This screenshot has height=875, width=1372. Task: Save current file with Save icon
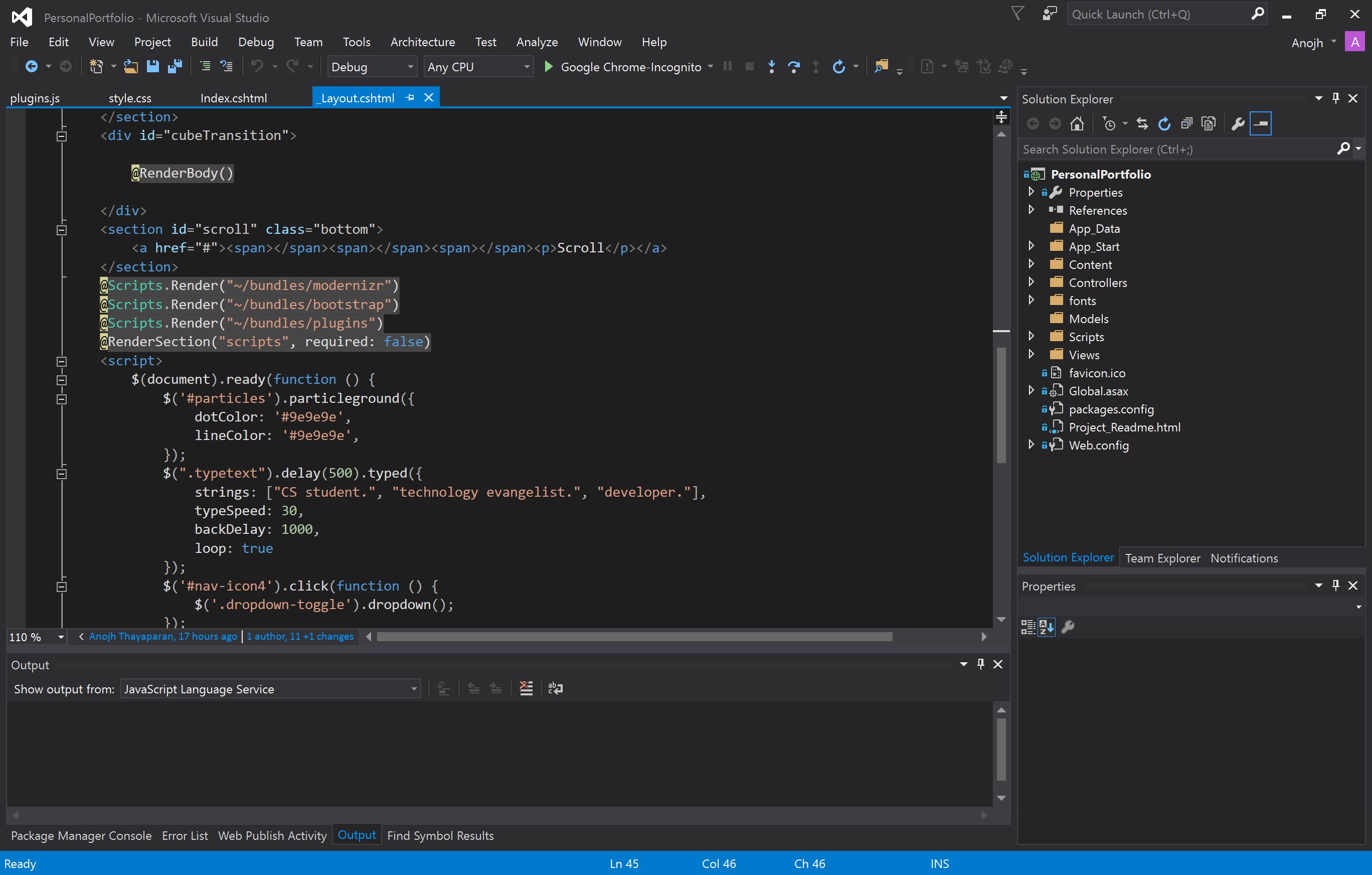[152, 67]
